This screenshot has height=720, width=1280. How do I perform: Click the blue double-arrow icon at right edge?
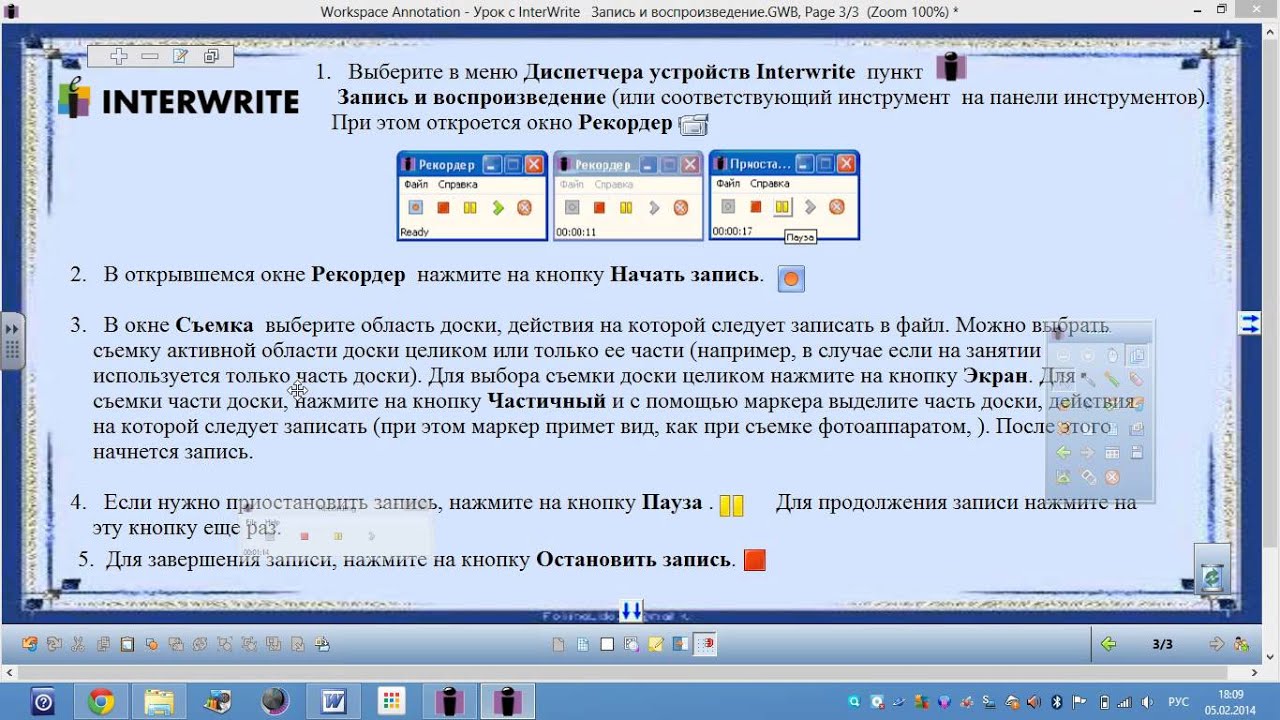[x=1250, y=322]
